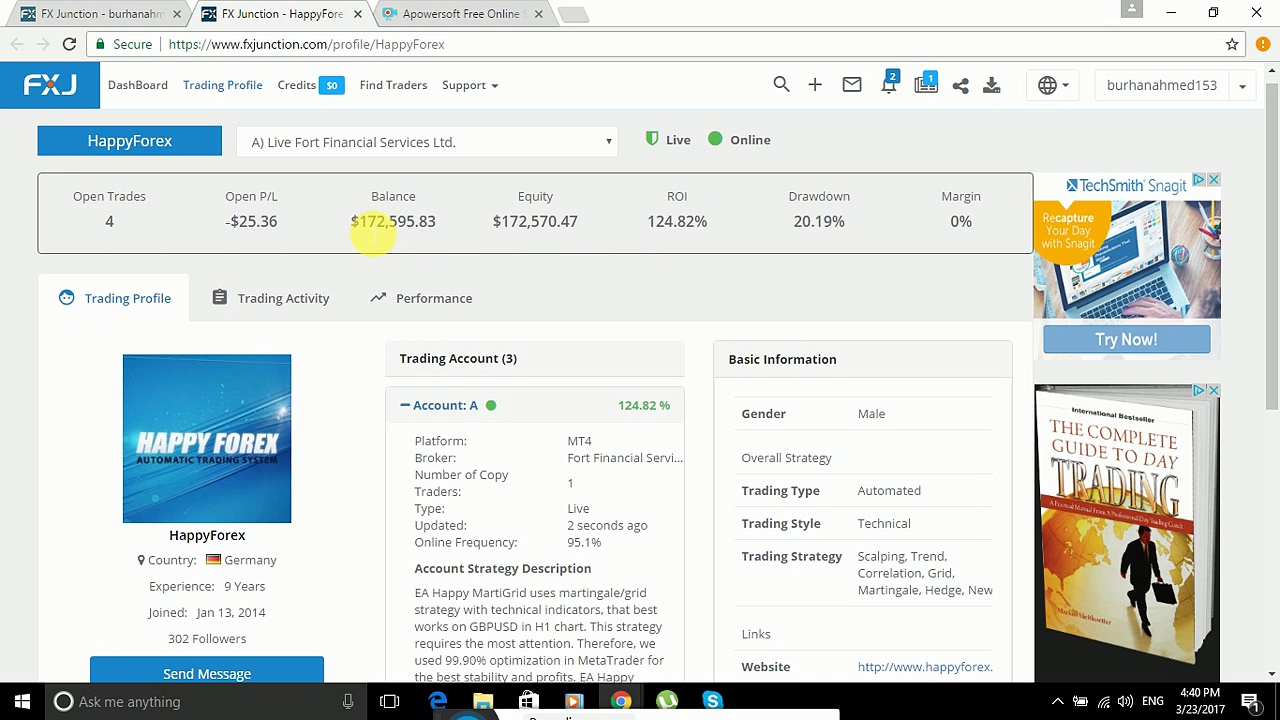Viewport: 1280px width, 720px height.
Task: Open the Windows Start menu
Action: (x=22, y=702)
